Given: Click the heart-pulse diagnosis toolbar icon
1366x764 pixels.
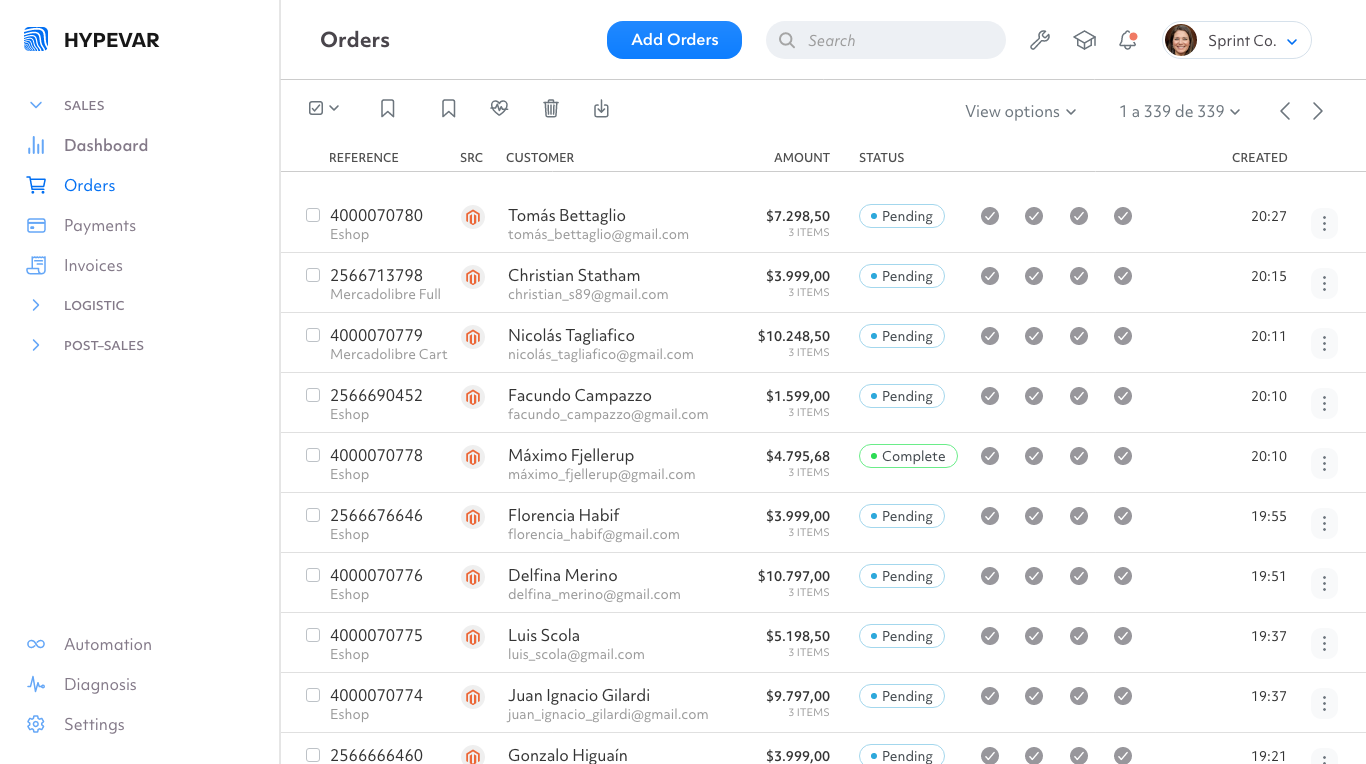Looking at the screenshot, I should pos(499,108).
